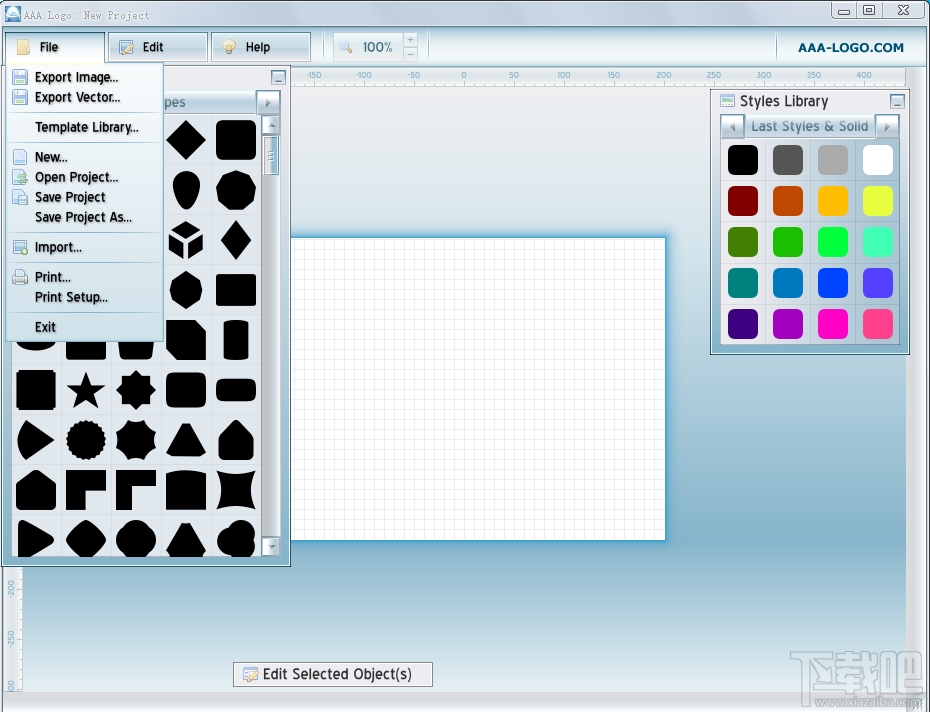Zoom in with the plus button

410,40
